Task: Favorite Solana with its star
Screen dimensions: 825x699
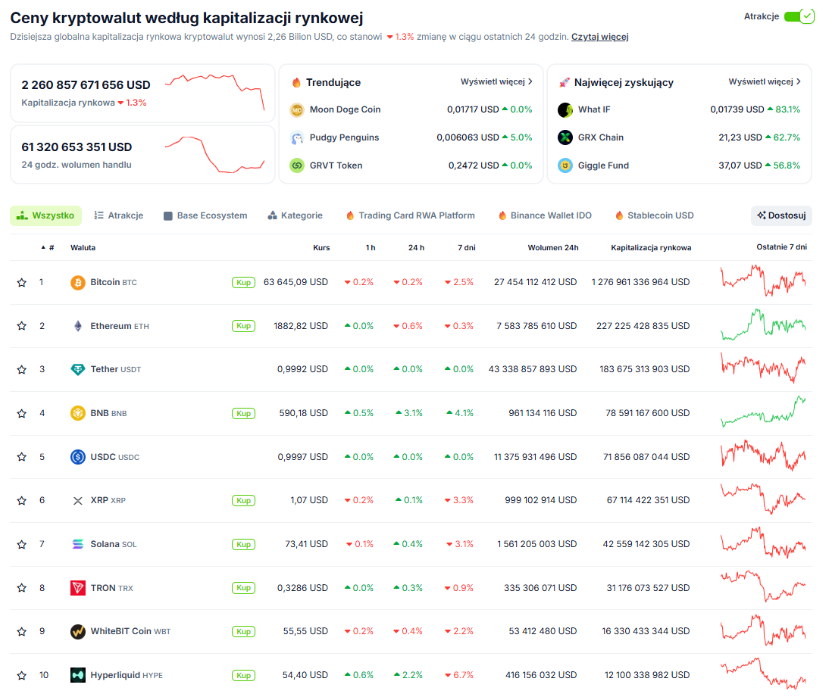Action: click(22, 544)
